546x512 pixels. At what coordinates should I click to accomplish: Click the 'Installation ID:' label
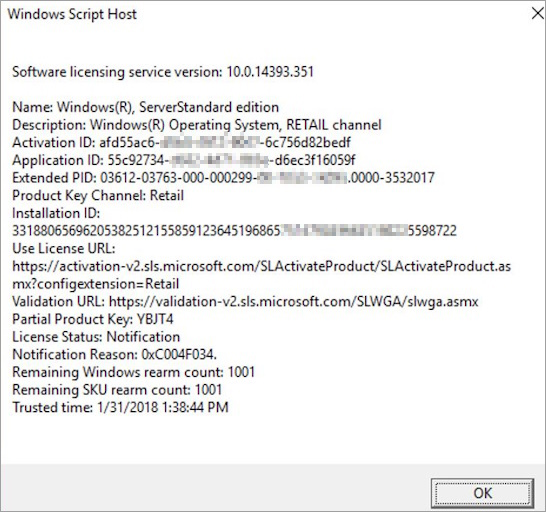(x=56, y=213)
